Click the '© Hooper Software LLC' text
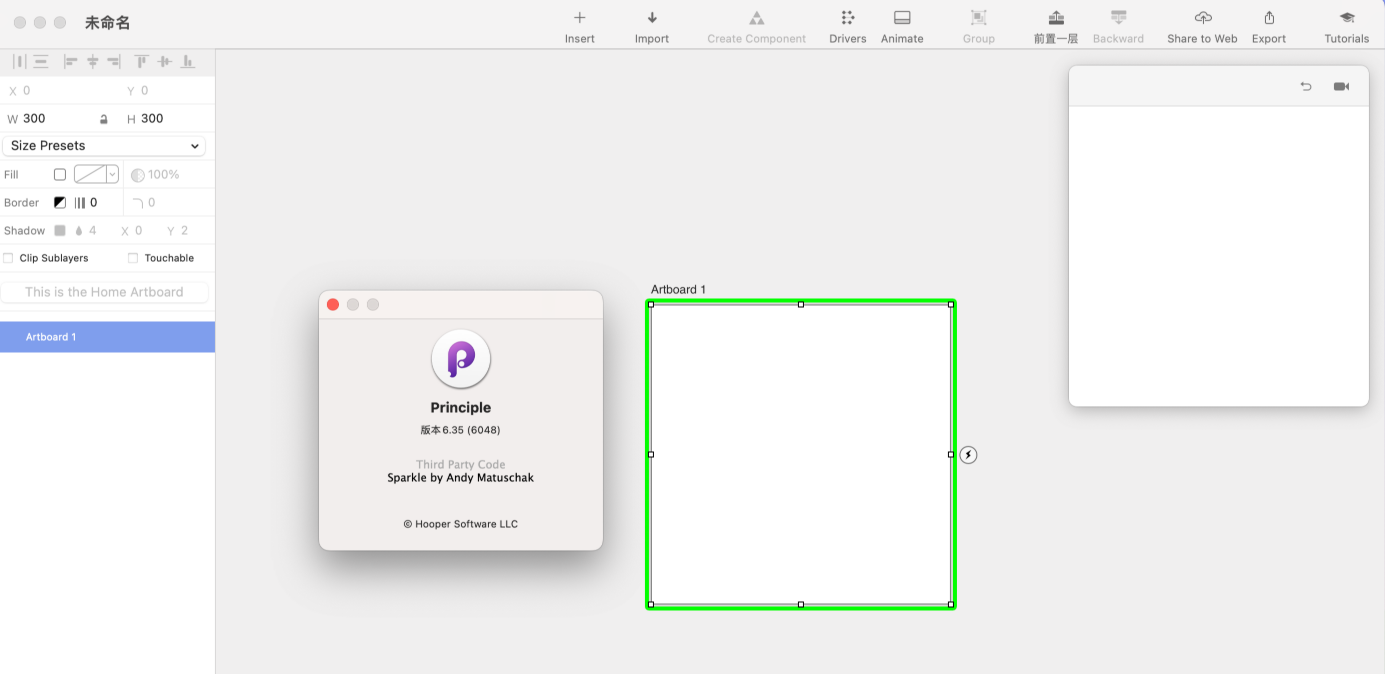 pos(461,524)
